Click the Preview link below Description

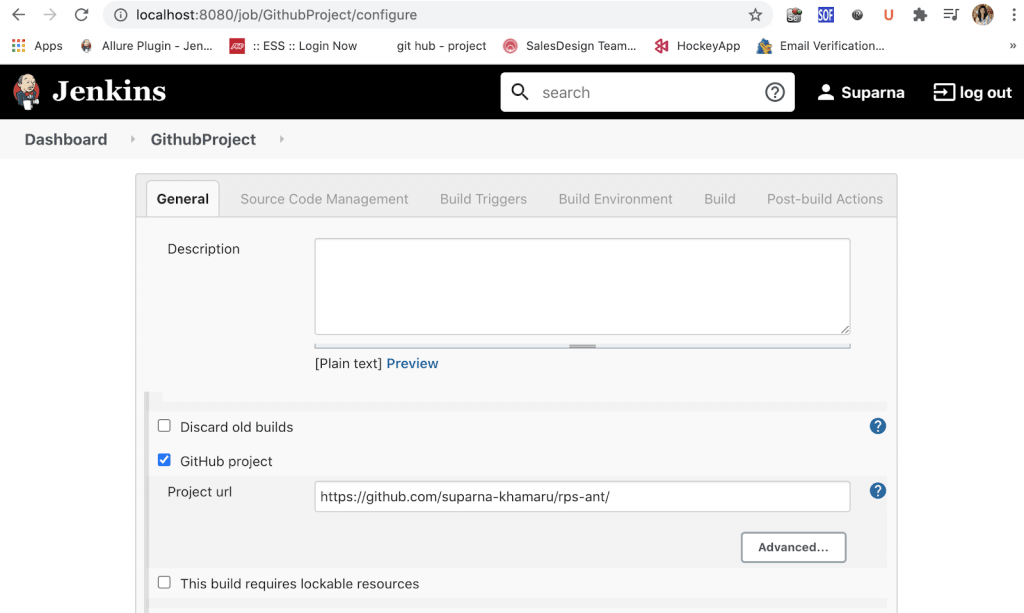click(412, 363)
